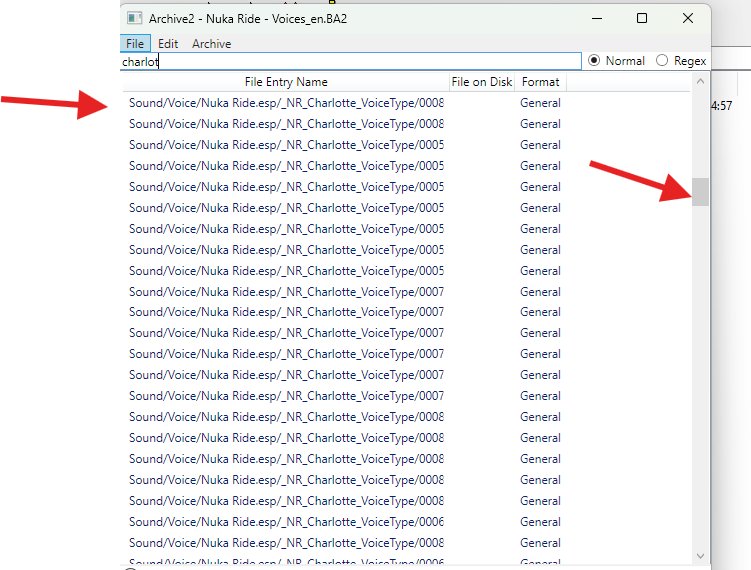Click the Archive2 app icon in the title bar
Viewport: 751px width, 570px height.
tap(135, 18)
